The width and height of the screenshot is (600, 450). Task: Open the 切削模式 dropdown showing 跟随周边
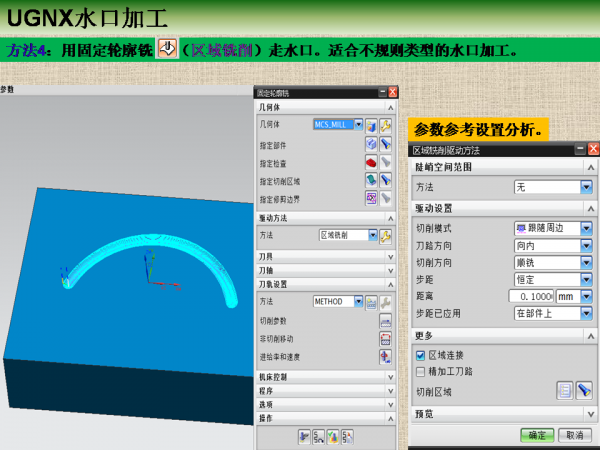pyautogui.click(x=586, y=228)
